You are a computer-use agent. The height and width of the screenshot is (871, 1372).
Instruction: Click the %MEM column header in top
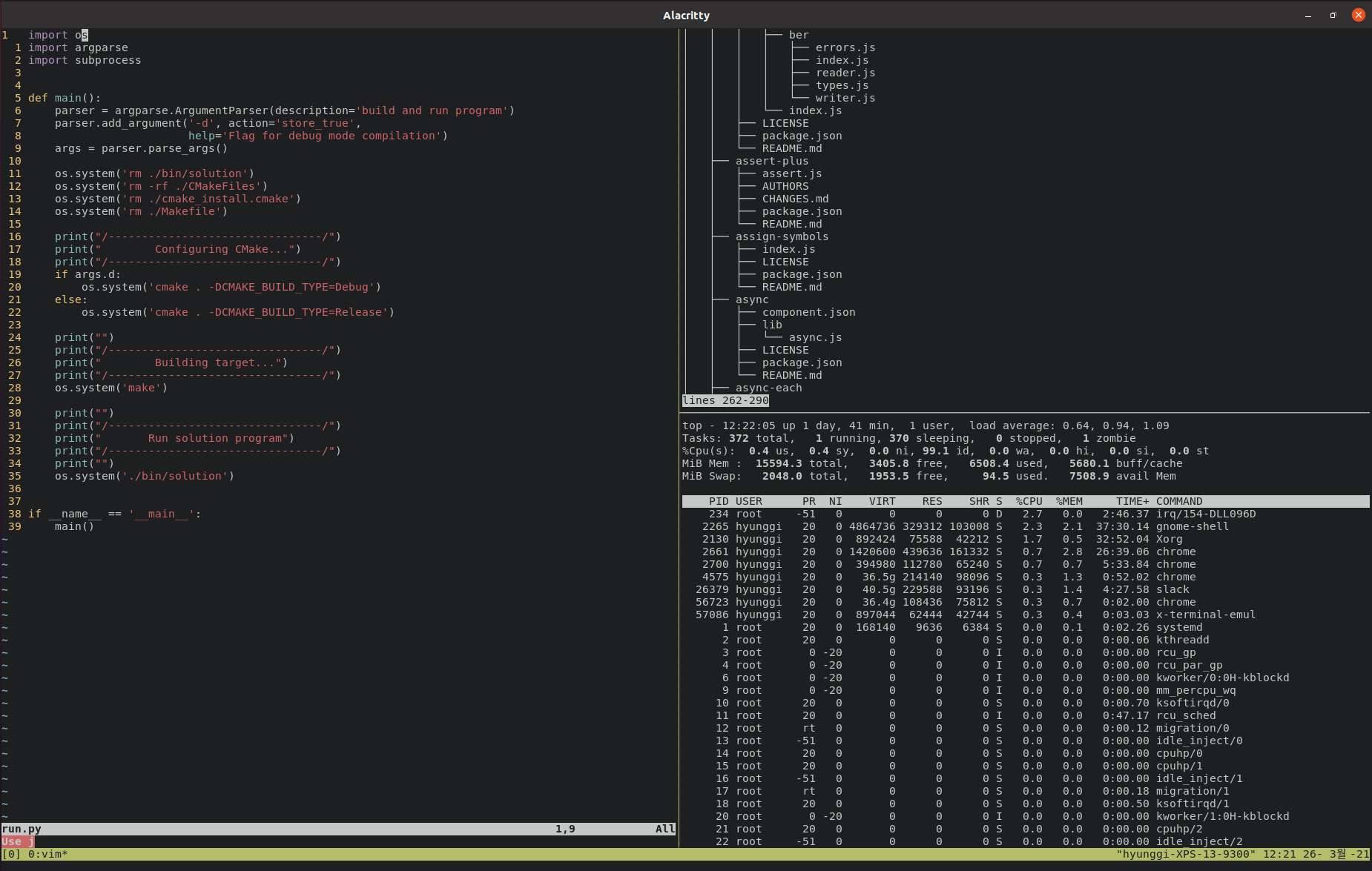[1069, 501]
